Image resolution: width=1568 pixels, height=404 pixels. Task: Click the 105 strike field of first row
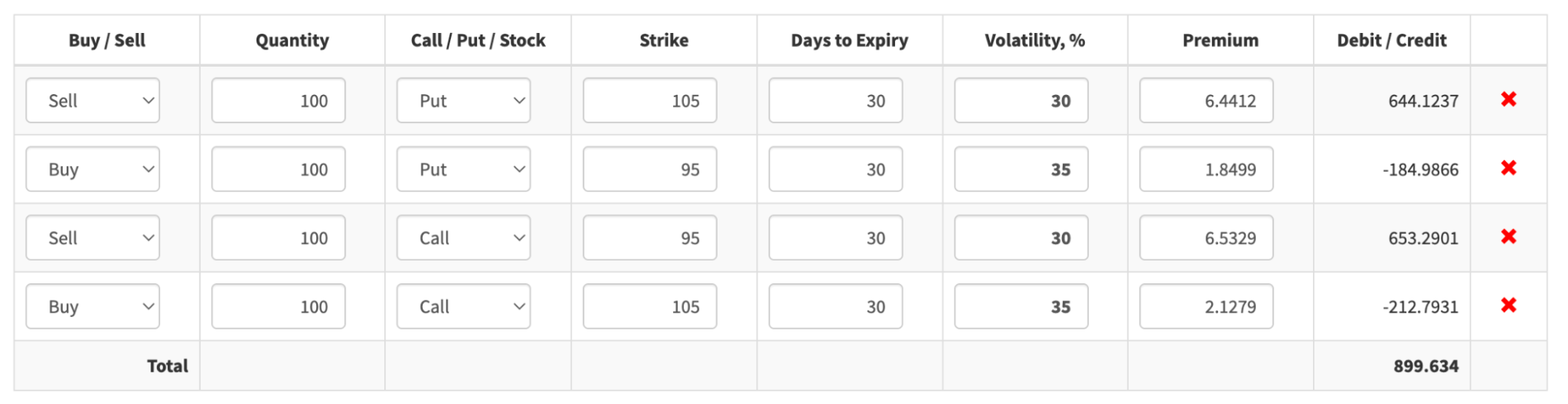coord(649,100)
